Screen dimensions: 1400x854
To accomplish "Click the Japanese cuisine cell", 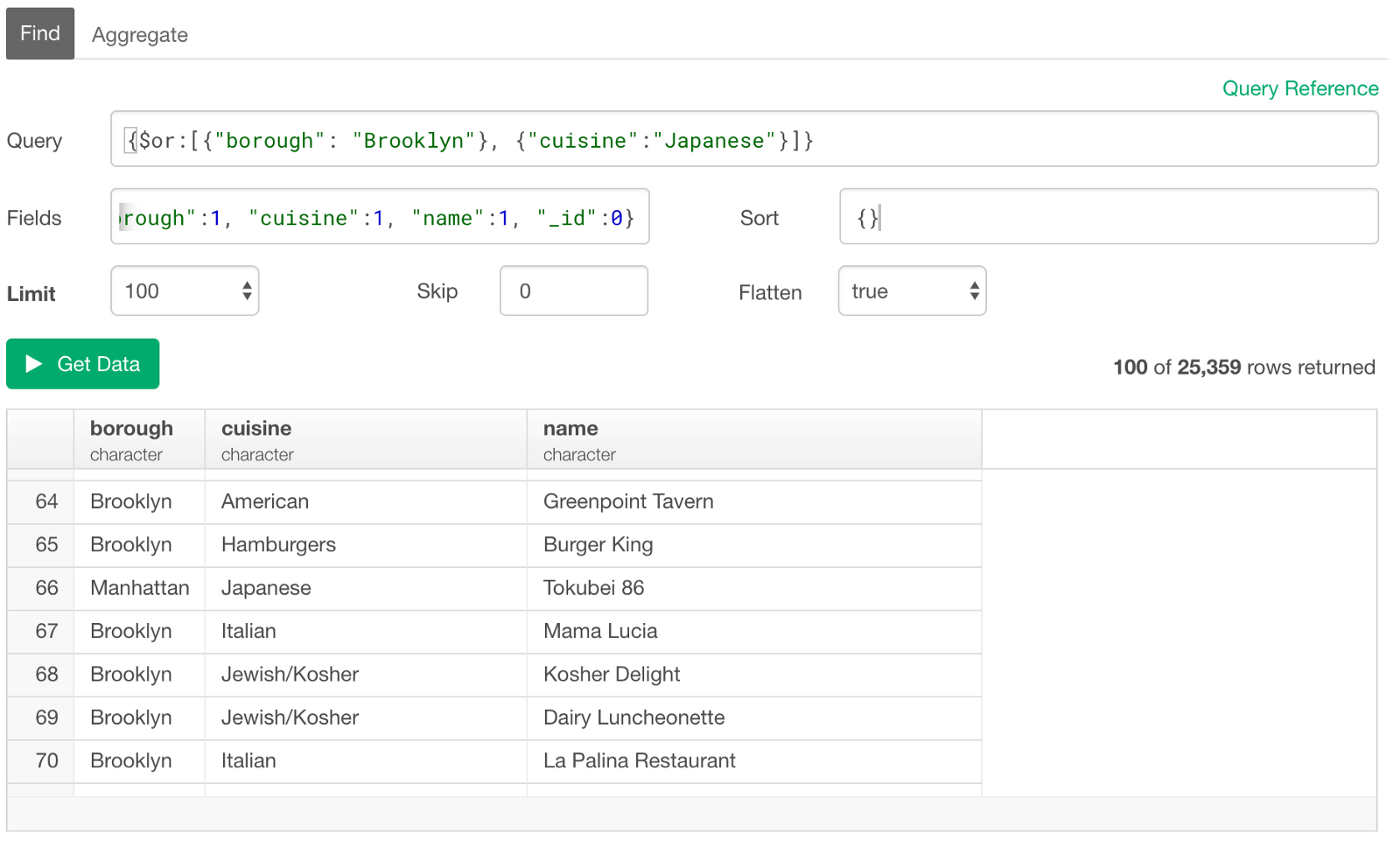I will point(366,588).
